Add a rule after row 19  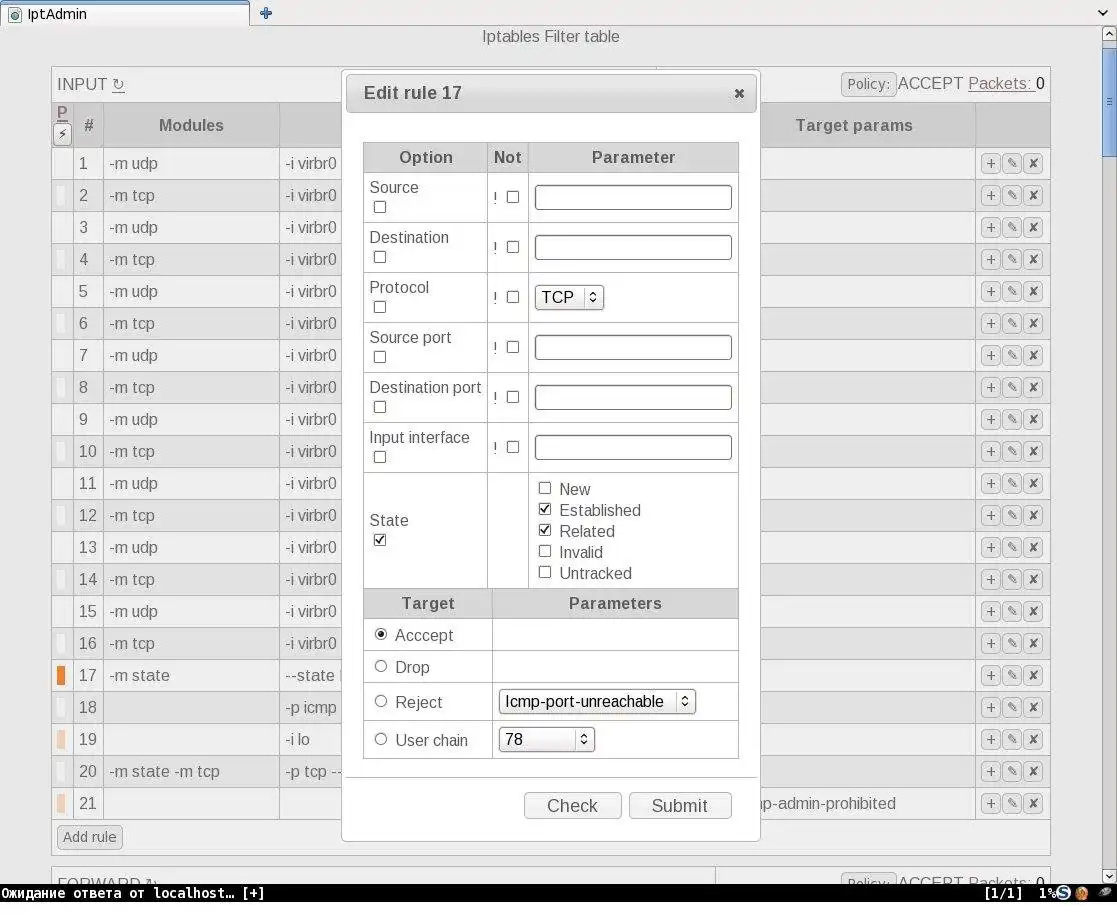[990, 739]
